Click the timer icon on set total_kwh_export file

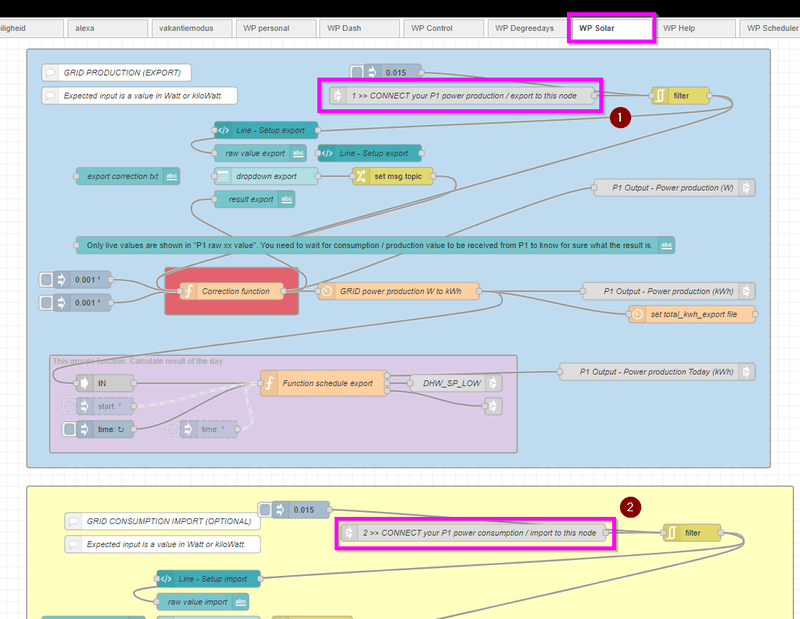point(637,314)
